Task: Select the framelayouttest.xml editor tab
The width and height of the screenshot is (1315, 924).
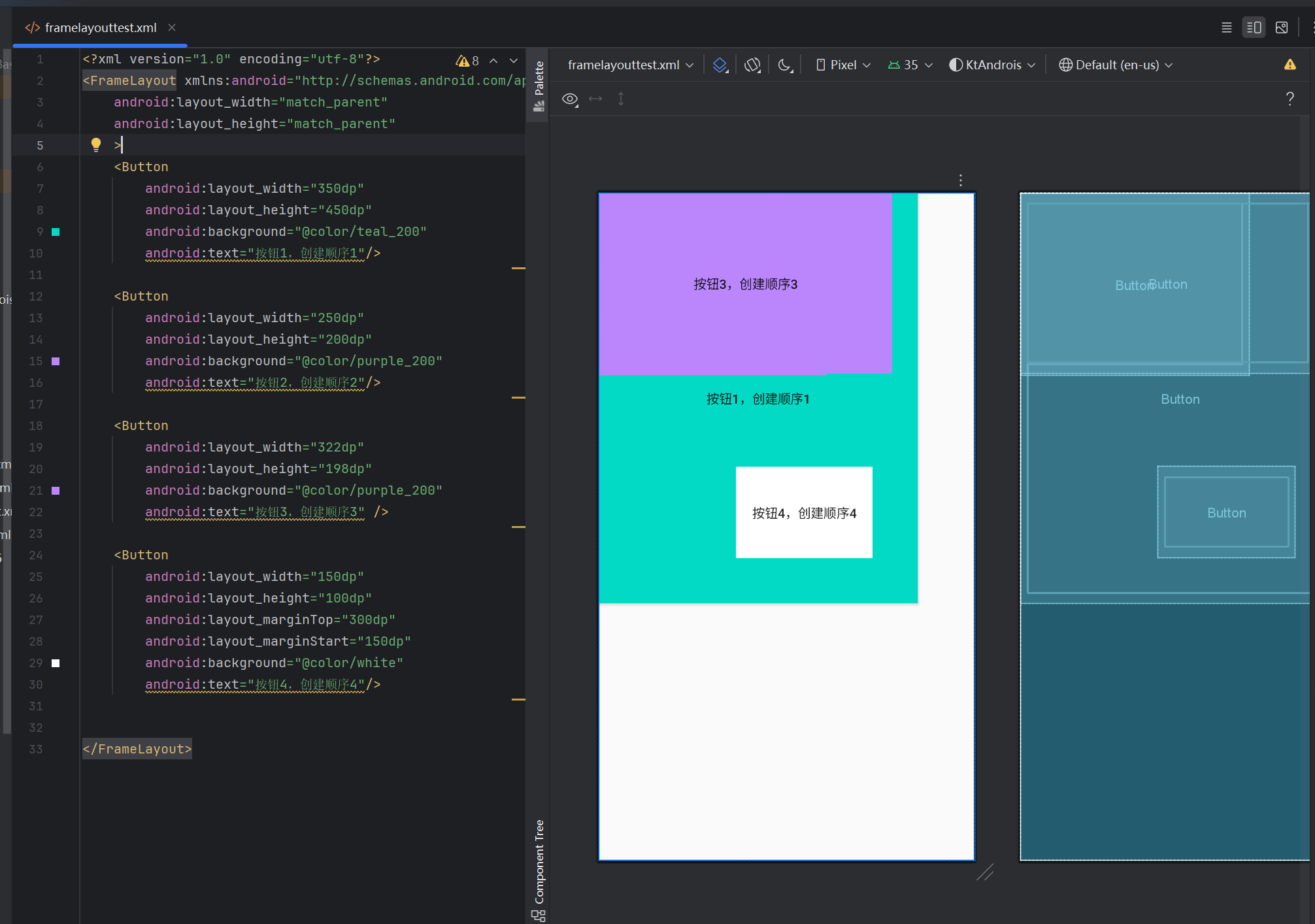Action: (x=100, y=27)
